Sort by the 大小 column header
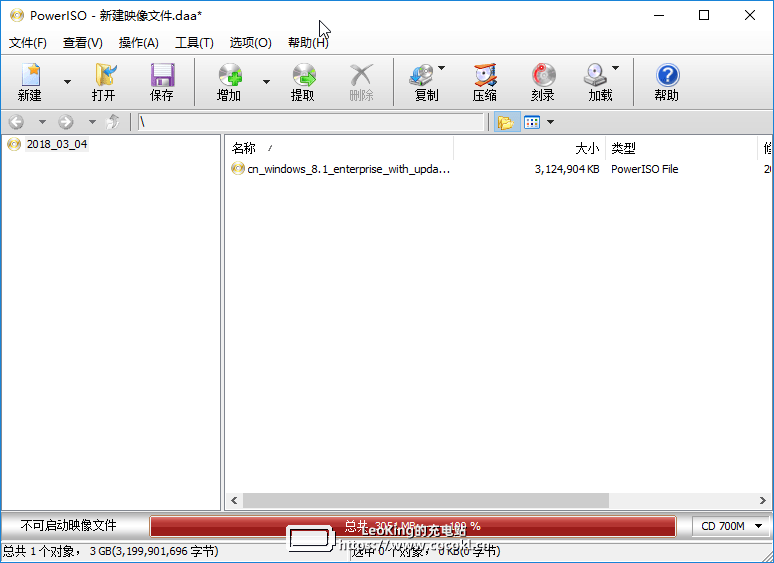 [x=530, y=148]
